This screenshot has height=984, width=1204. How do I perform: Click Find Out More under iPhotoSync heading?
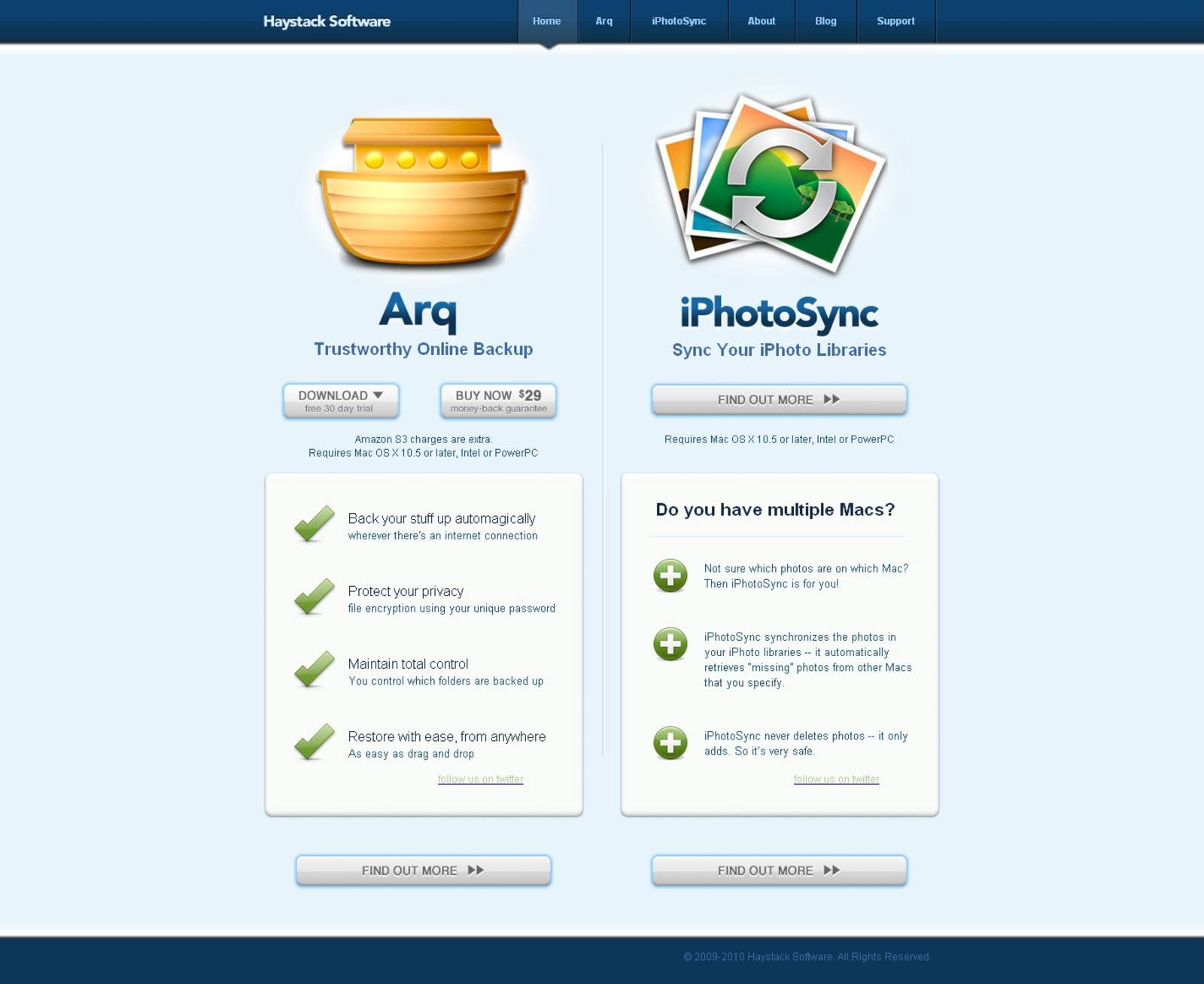(778, 399)
